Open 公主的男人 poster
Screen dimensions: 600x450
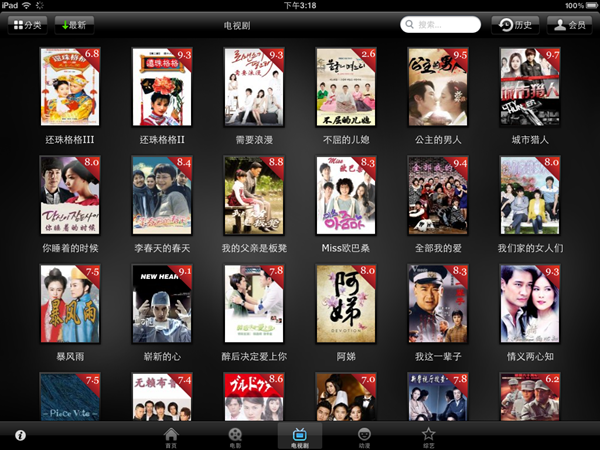pyautogui.click(x=438, y=87)
